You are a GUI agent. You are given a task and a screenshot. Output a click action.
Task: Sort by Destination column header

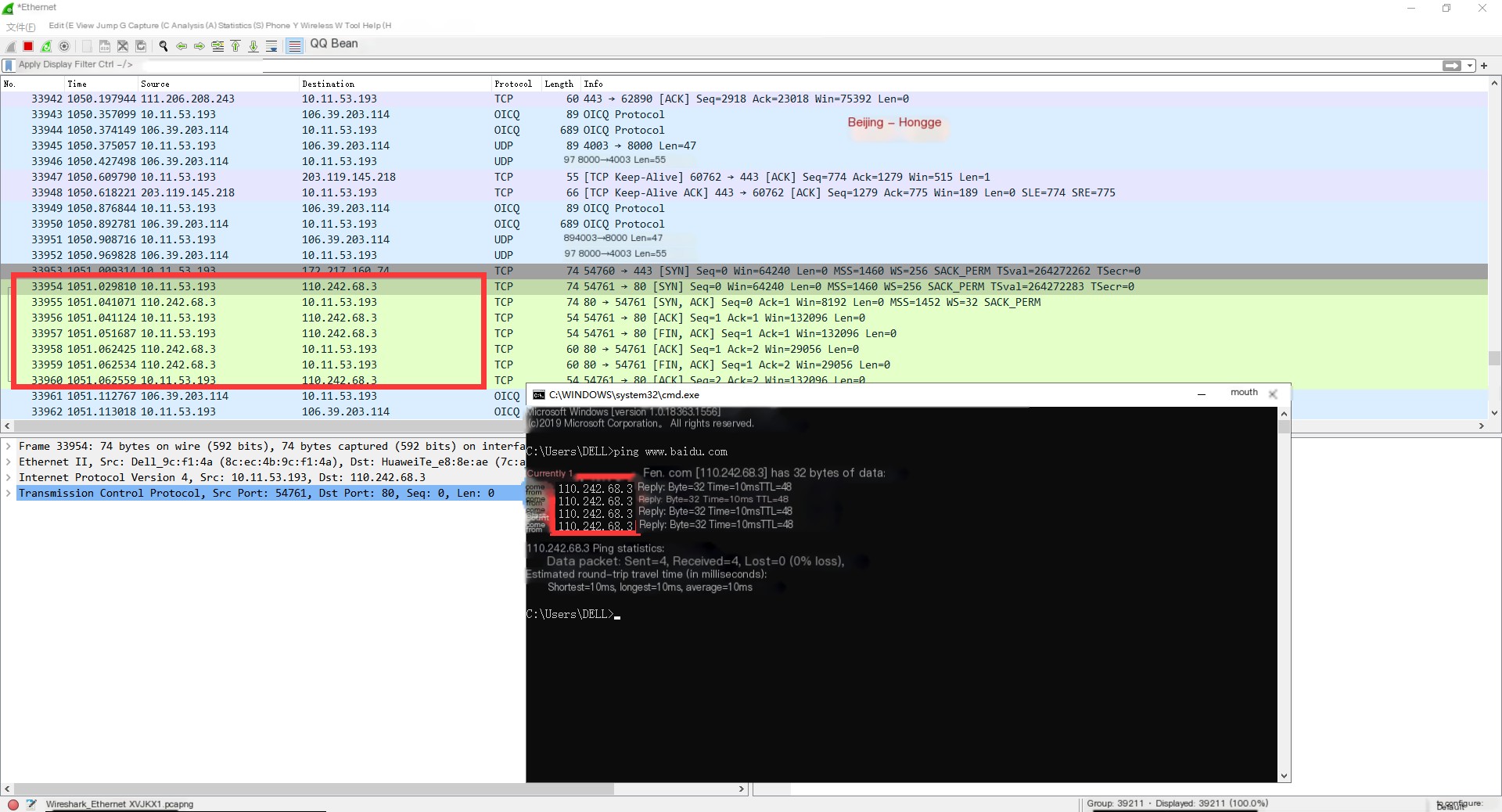coord(395,84)
